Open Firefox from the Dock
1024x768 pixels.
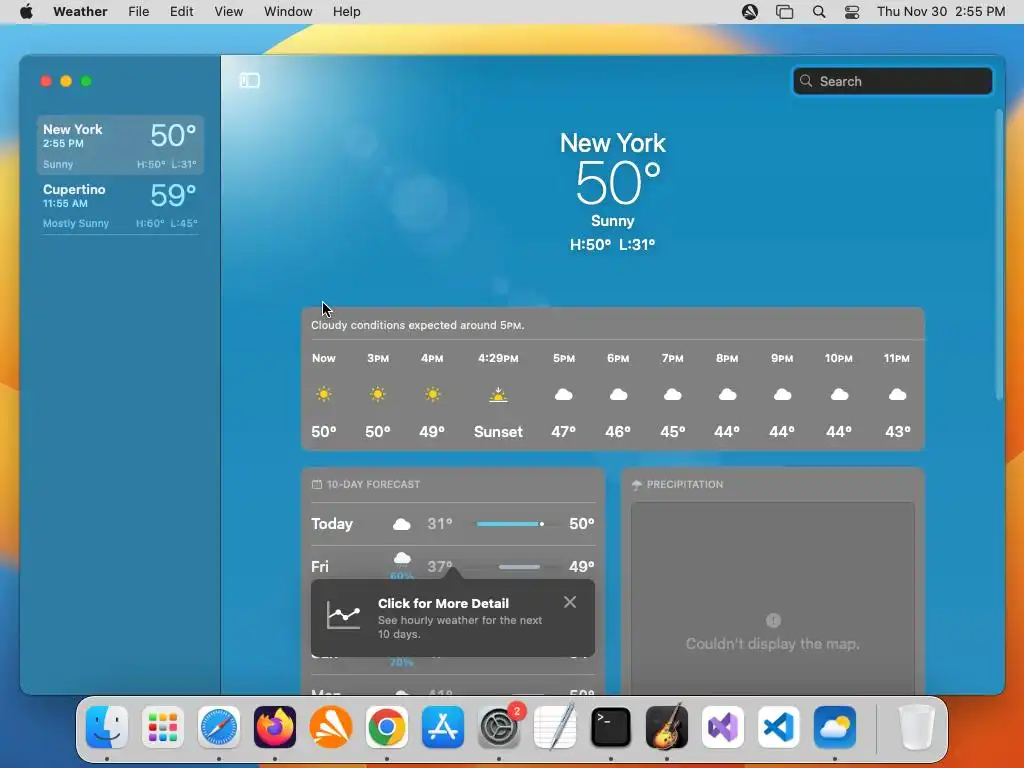[x=275, y=727]
